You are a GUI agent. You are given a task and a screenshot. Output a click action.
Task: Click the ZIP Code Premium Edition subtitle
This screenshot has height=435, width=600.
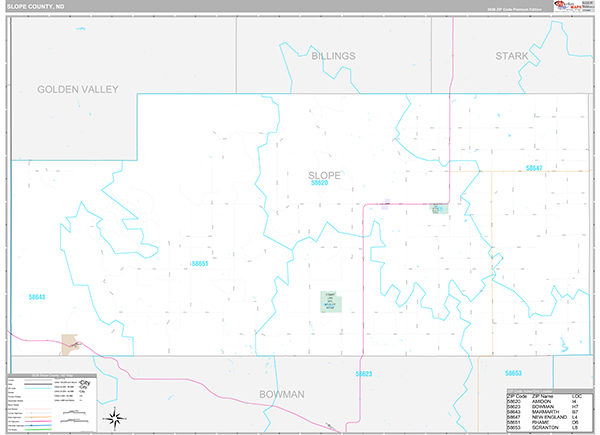tap(514, 9)
